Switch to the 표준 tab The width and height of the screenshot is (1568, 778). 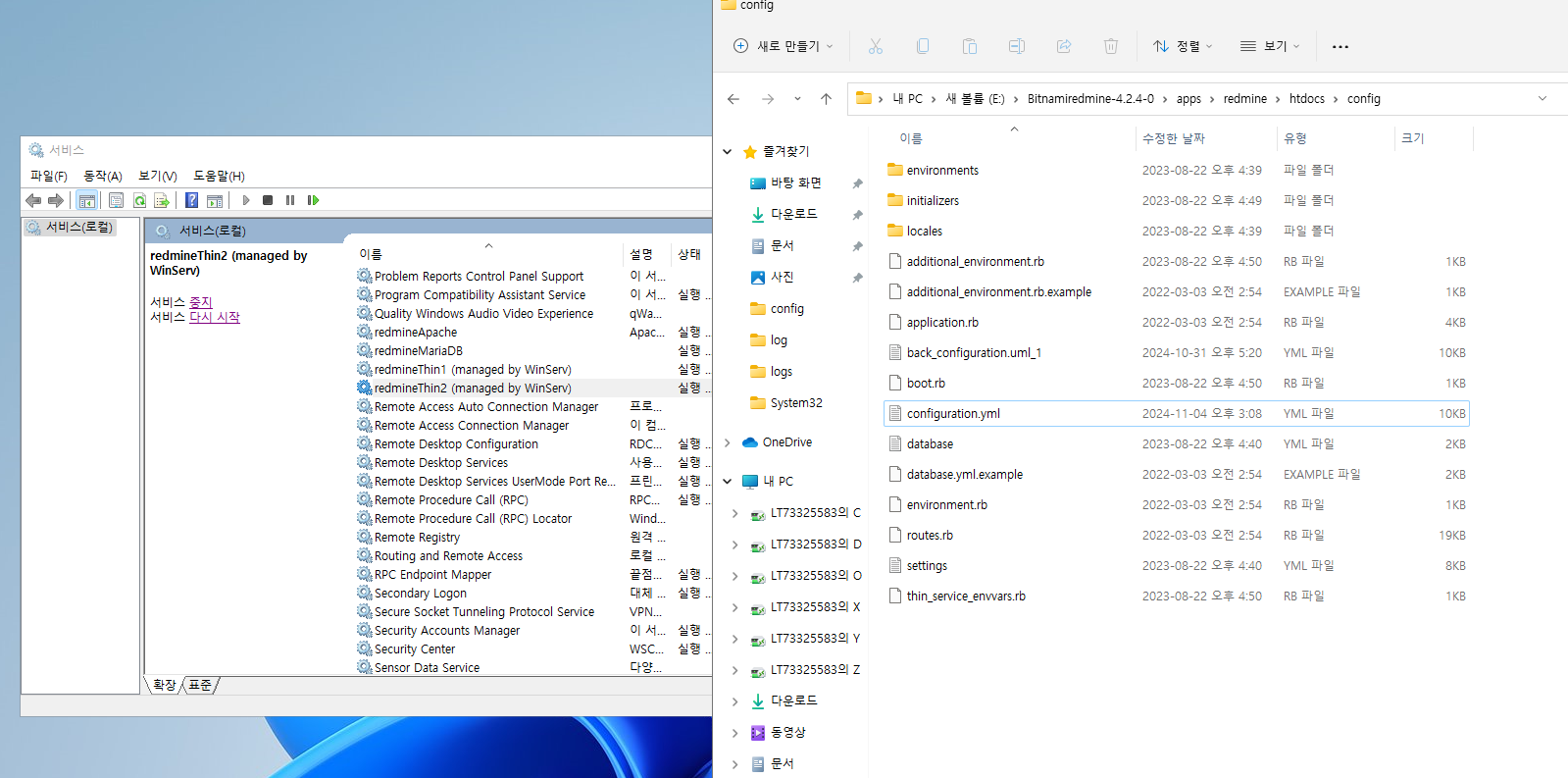[x=200, y=685]
